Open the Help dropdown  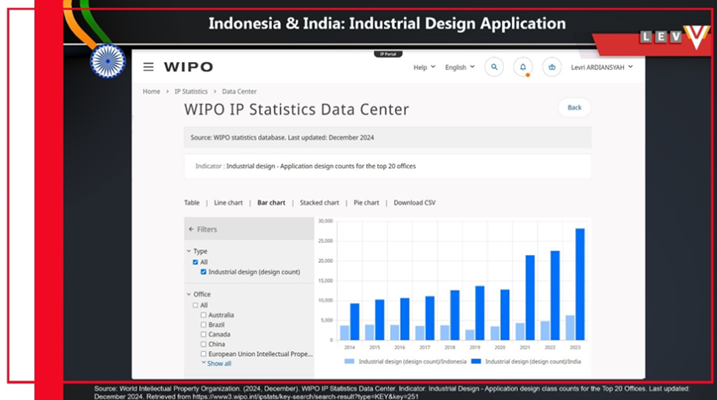click(423, 67)
